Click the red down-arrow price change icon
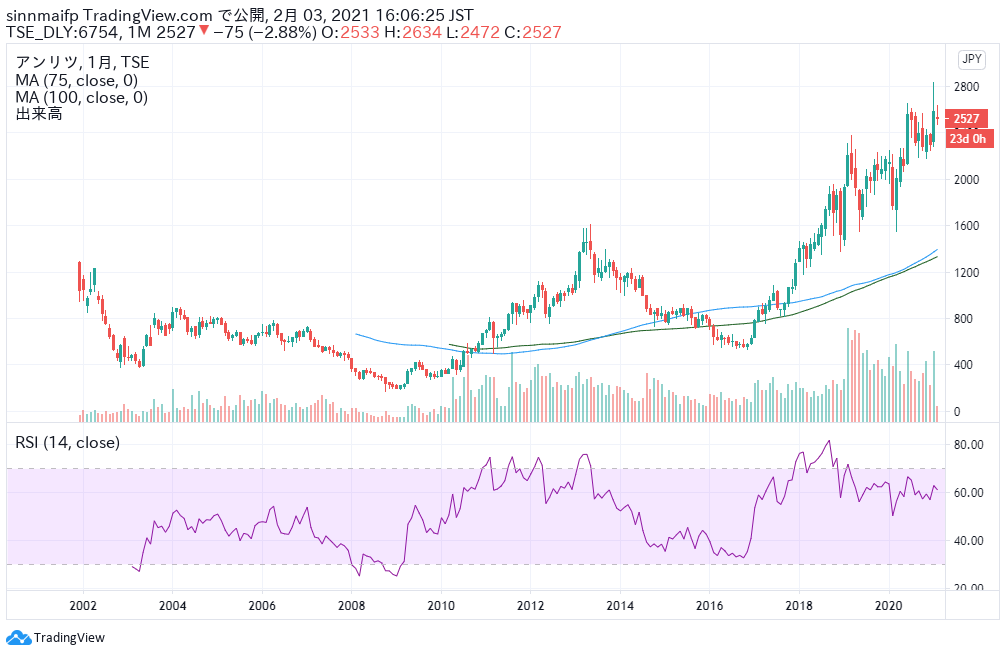 pyautogui.click(x=203, y=30)
